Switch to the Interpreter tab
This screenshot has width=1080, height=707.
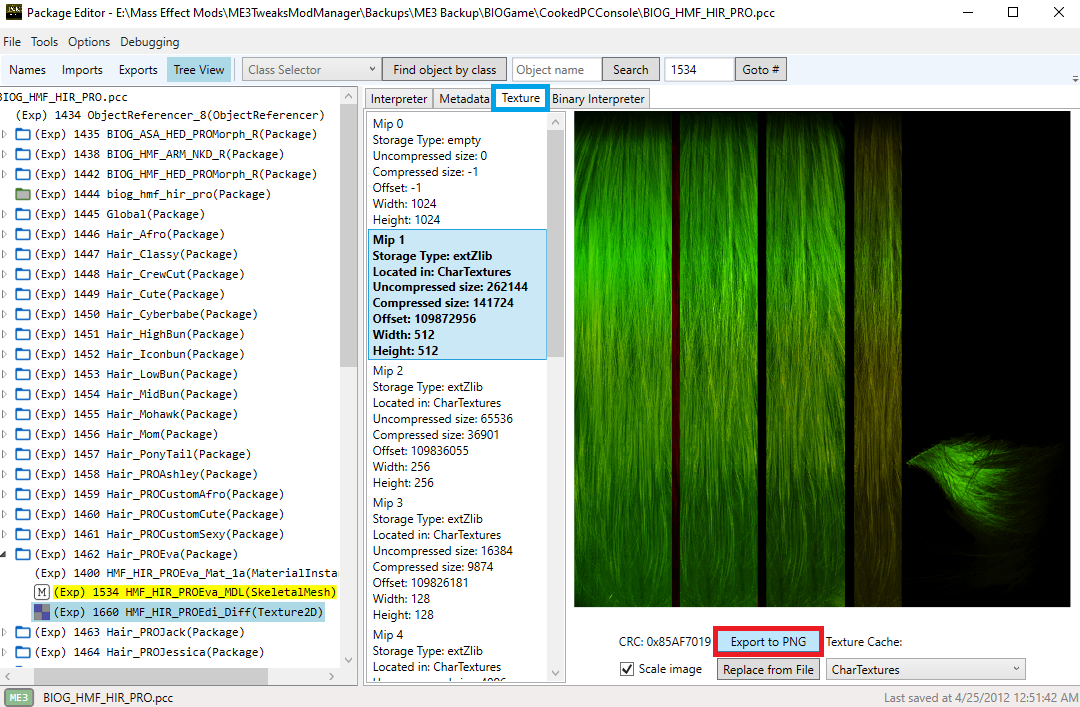coord(399,99)
